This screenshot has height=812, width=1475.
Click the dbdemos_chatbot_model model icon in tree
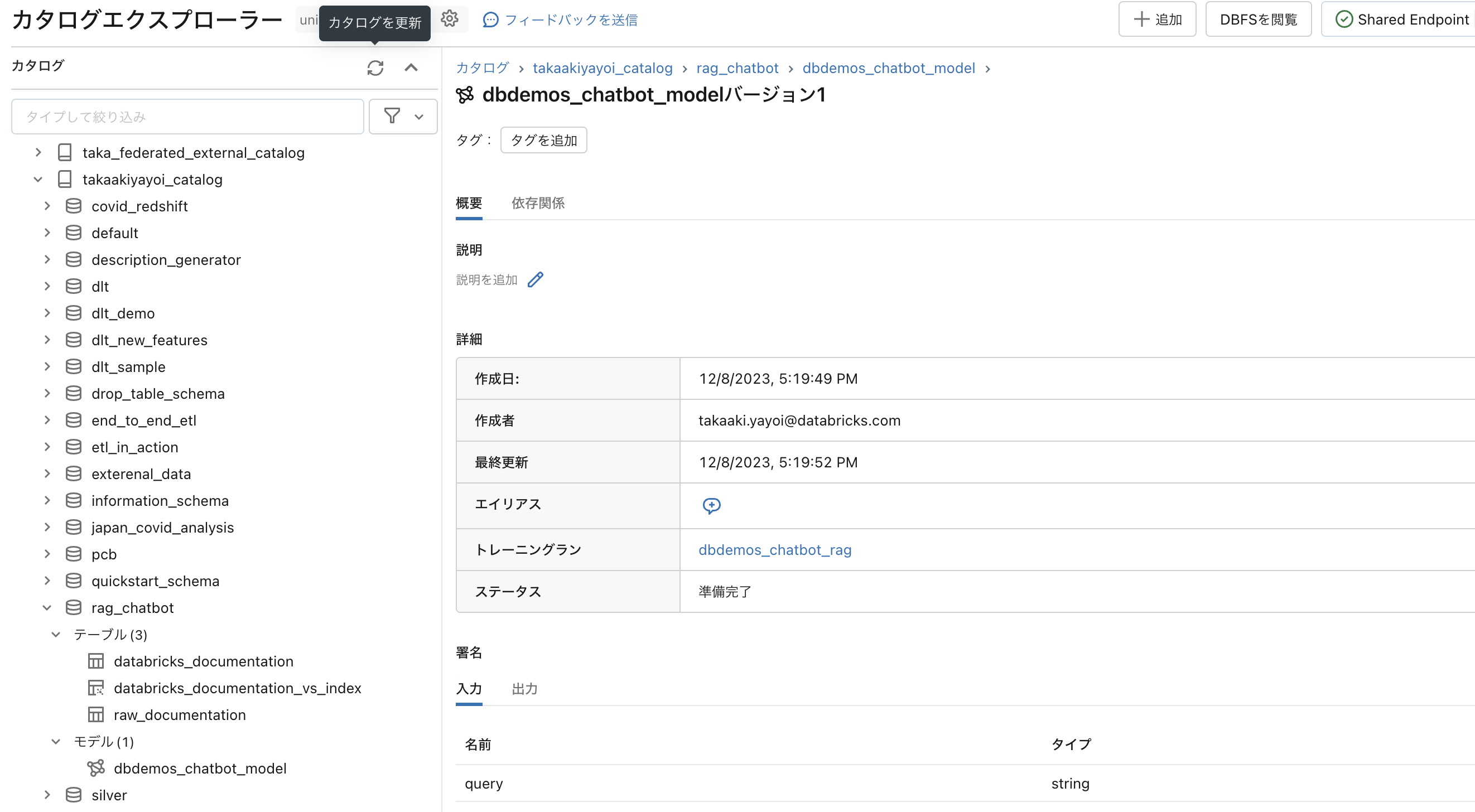pos(95,768)
